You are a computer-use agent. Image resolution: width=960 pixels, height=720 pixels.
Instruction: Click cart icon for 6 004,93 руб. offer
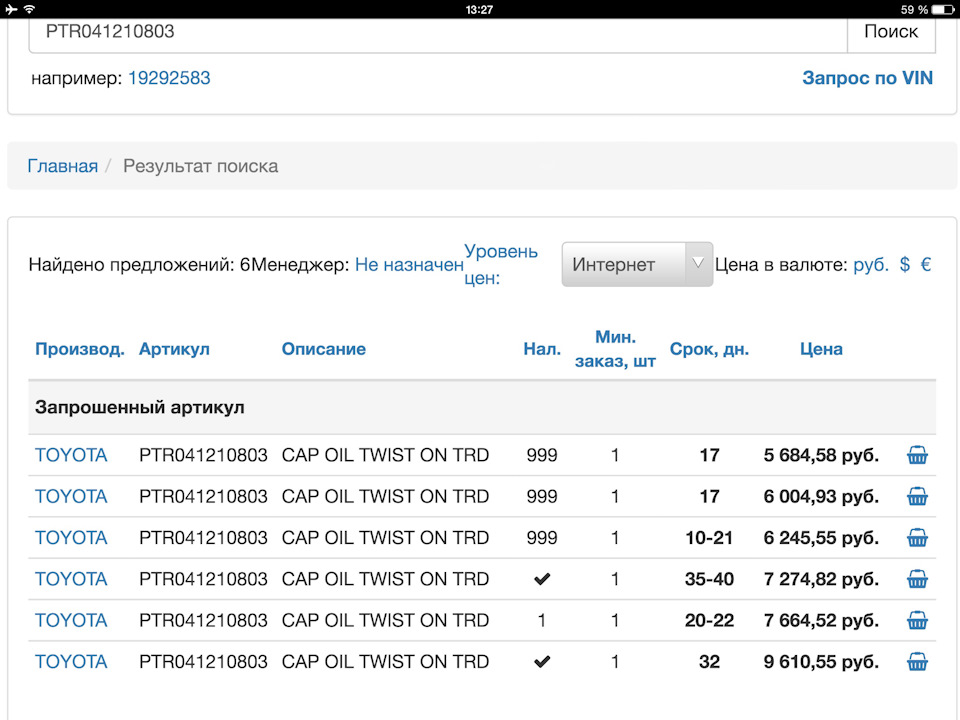pos(917,497)
